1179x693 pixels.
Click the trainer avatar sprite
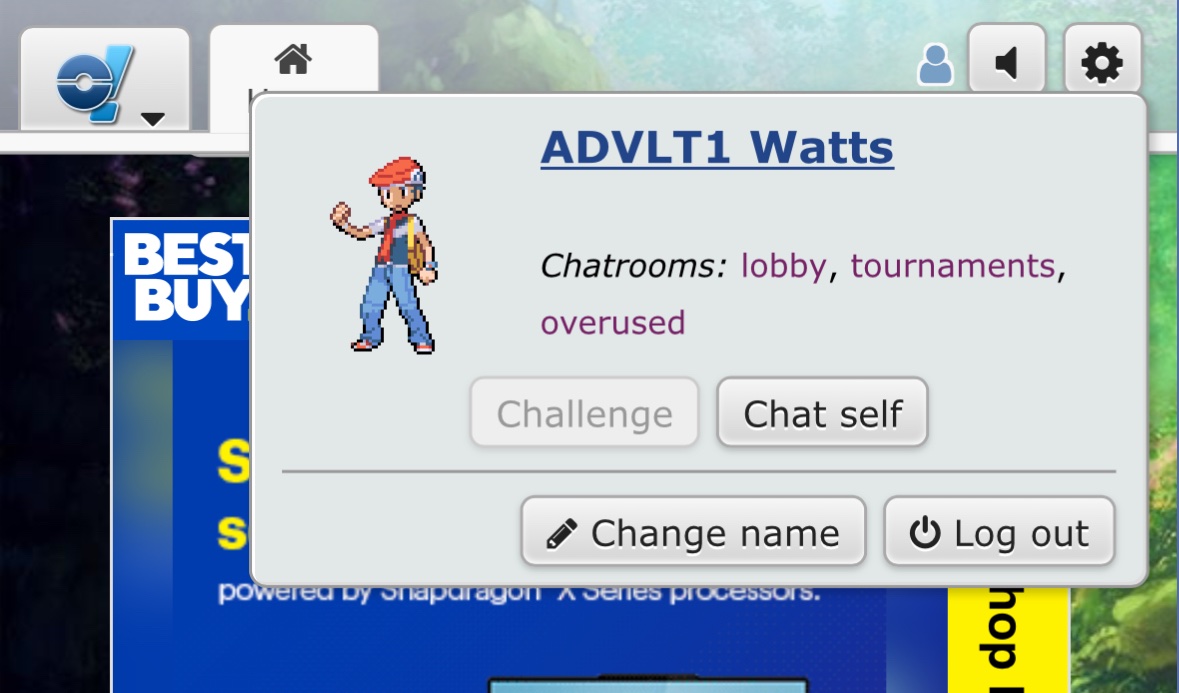tap(385, 255)
